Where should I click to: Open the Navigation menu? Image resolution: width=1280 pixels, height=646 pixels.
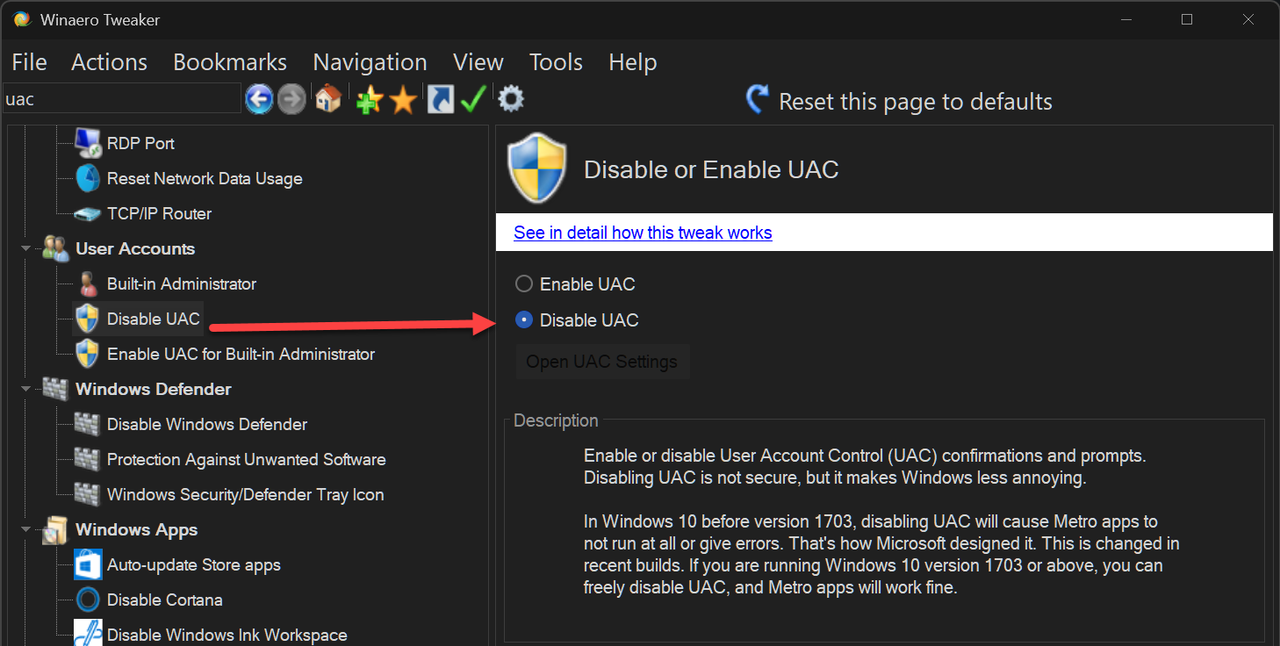pos(370,62)
